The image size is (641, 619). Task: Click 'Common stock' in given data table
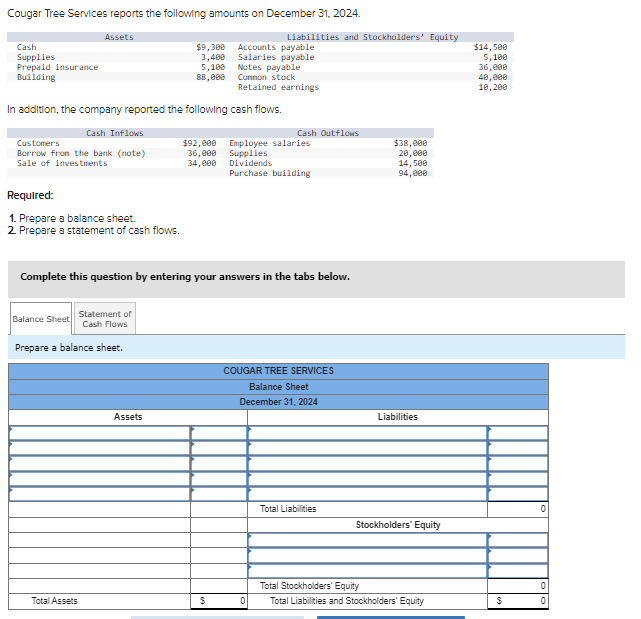coord(266,77)
